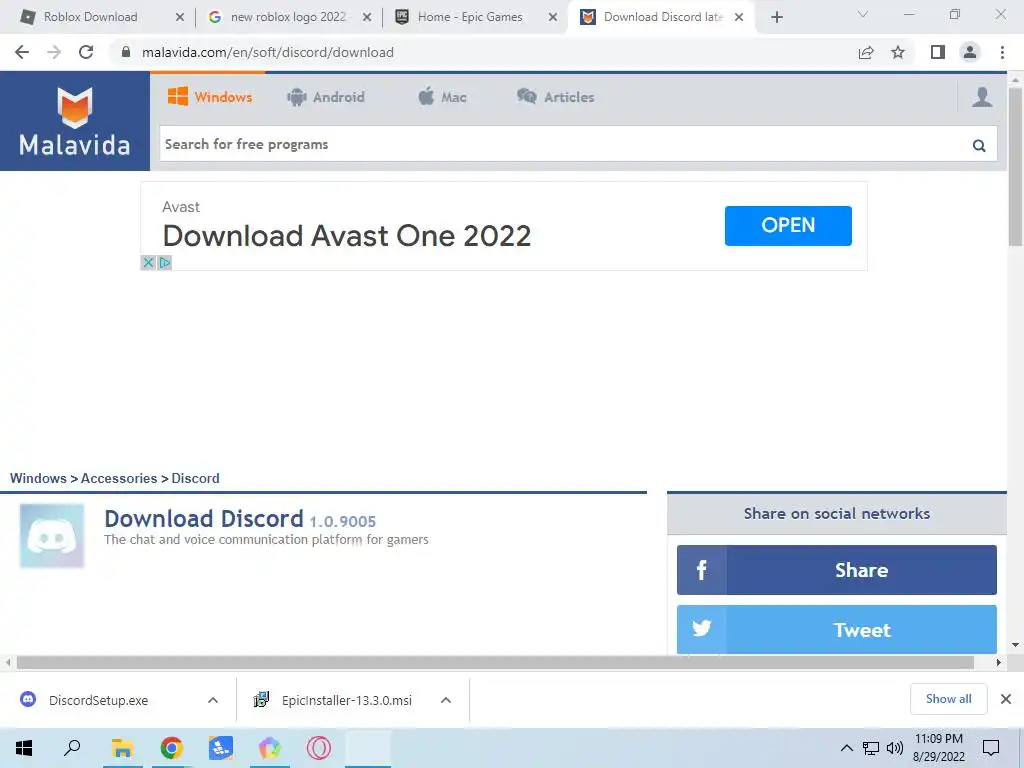Close the downloads bar
The height and width of the screenshot is (768, 1024).
pos(1006,699)
